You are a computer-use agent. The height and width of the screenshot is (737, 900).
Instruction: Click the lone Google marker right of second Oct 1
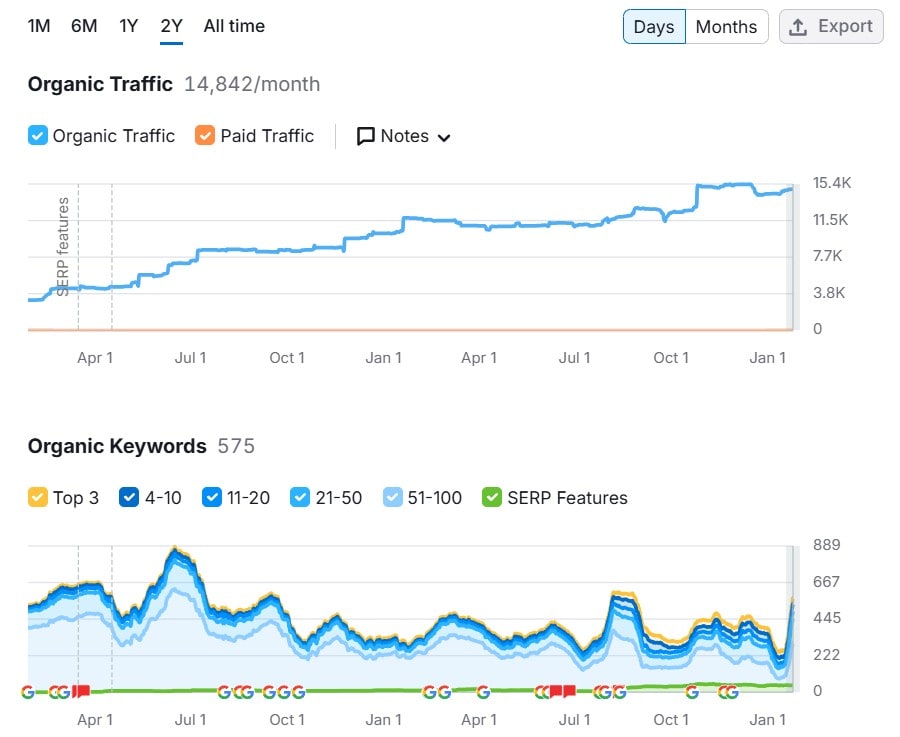pyautogui.click(x=692, y=691)
